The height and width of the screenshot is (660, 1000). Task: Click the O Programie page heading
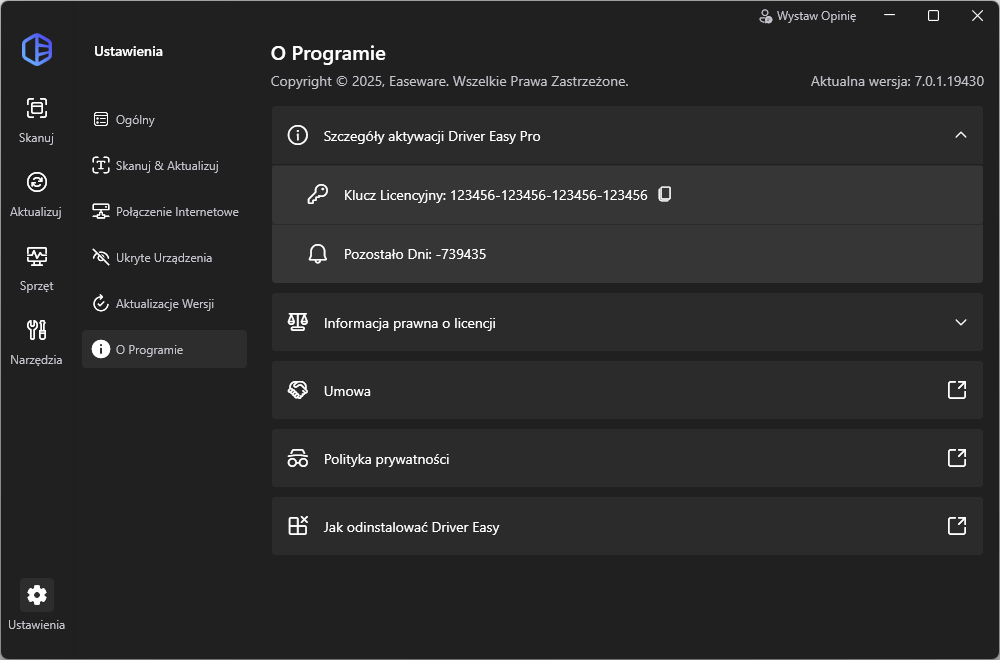[328, 54]
